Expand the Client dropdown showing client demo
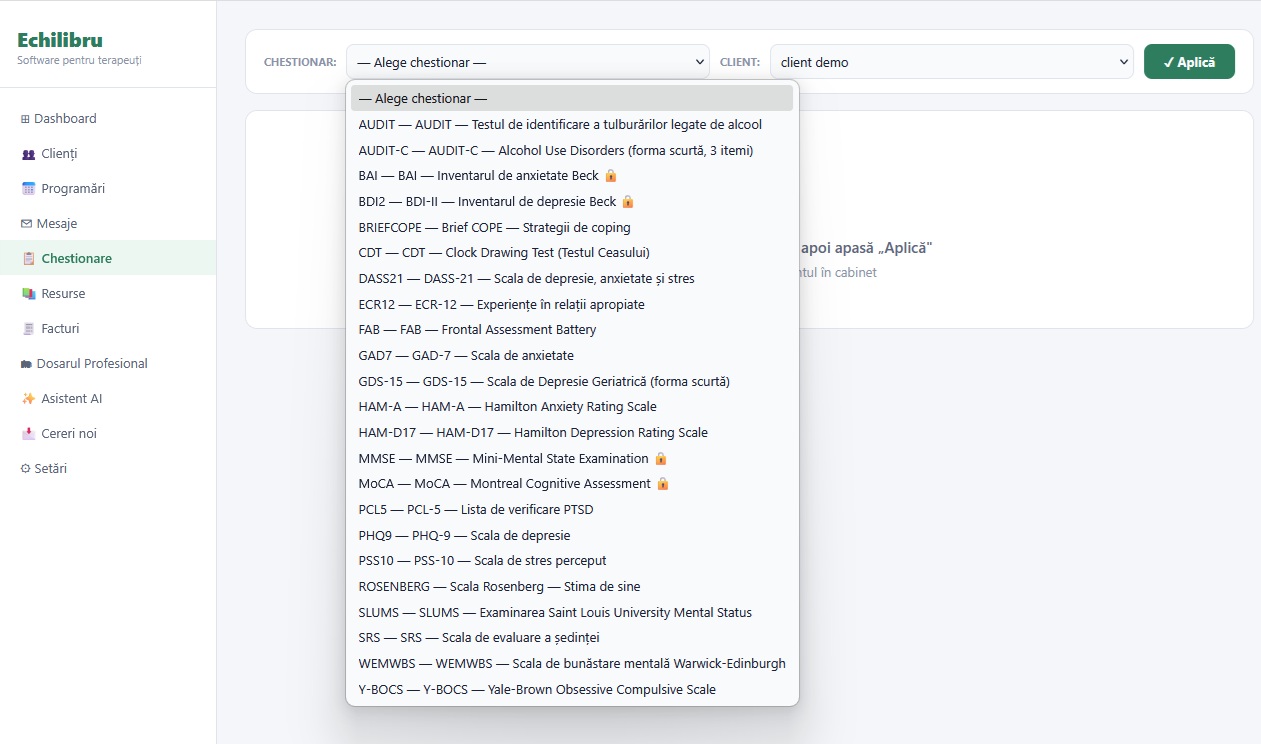The height and width of the screenshot is (744, 1261). tap(950, 62)
